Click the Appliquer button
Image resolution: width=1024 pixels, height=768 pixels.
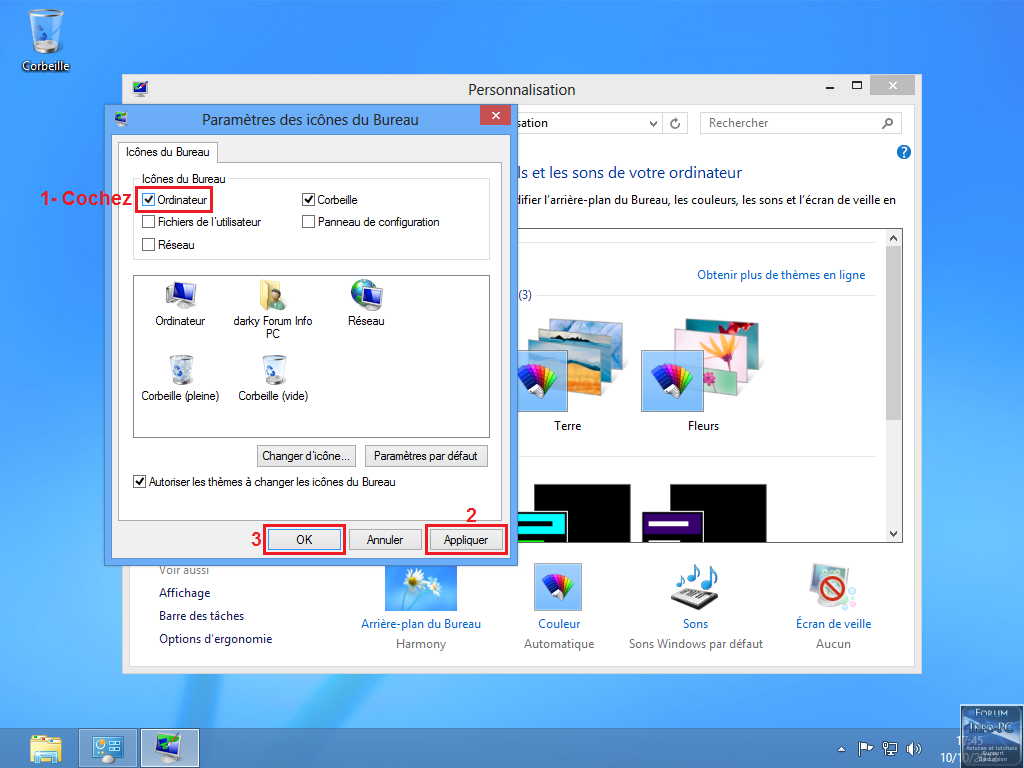466,540
